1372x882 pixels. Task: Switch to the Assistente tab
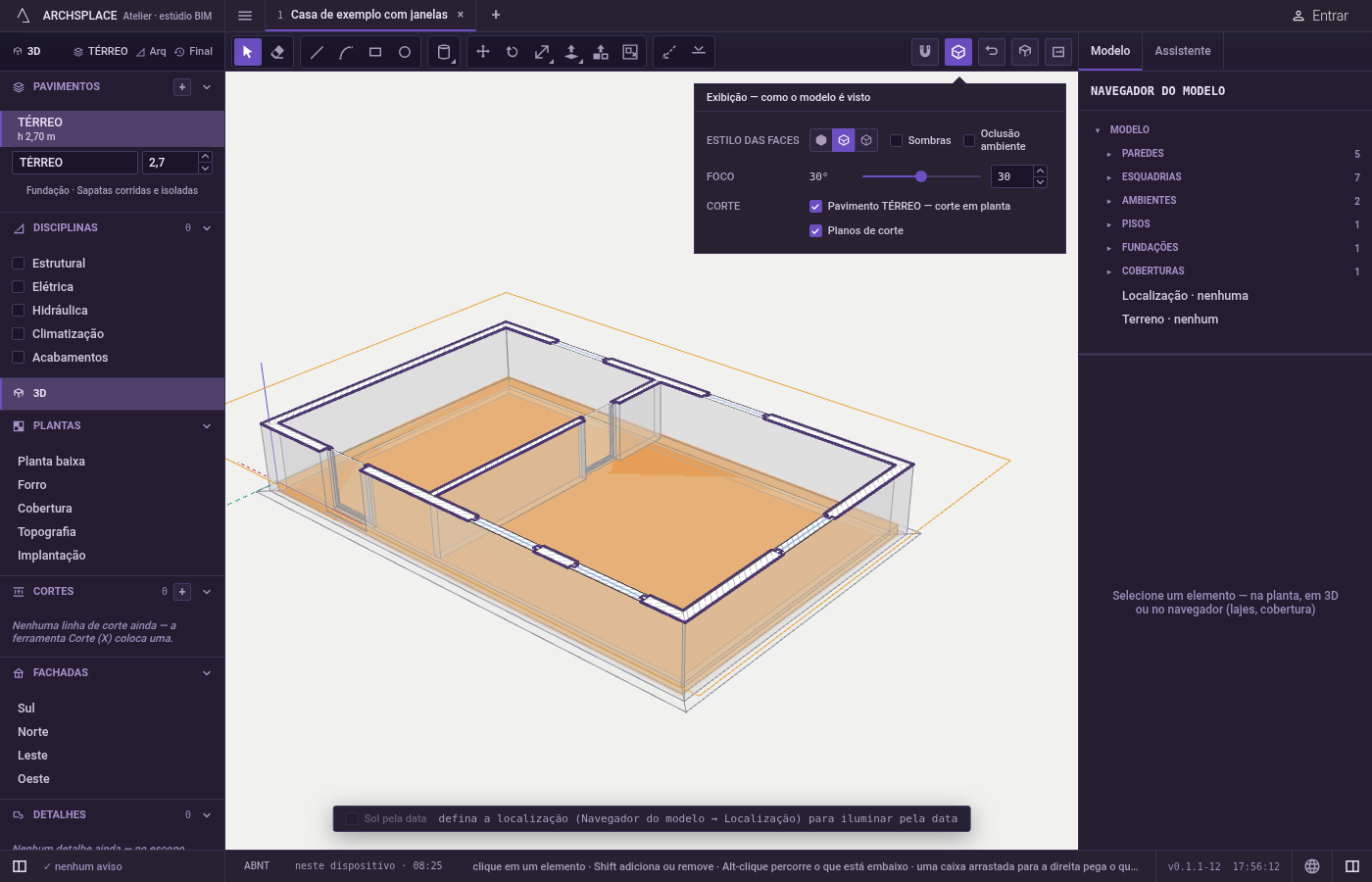point(1183,51)
